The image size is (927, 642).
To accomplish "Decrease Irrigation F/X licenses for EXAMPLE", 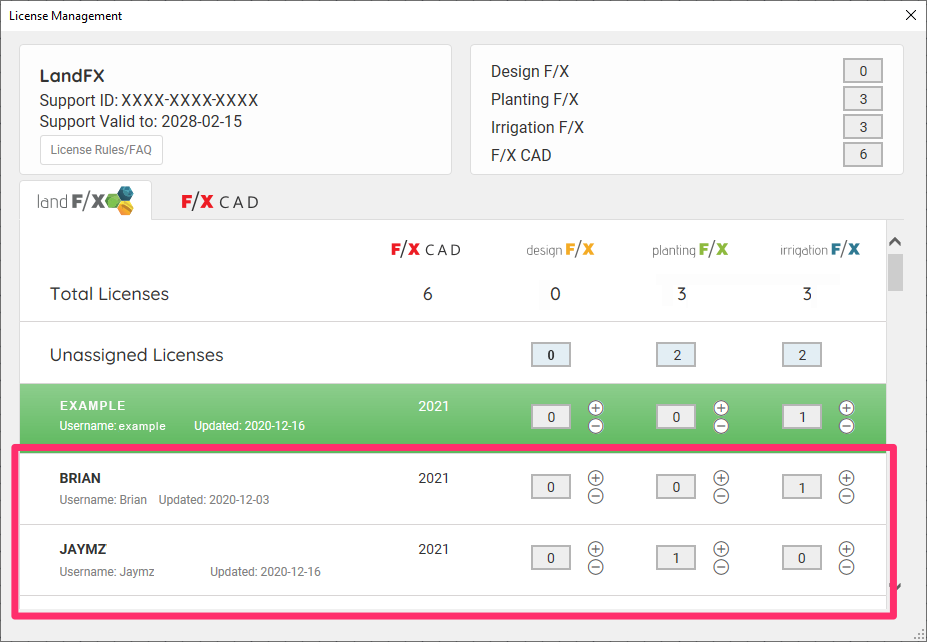I will point(847,426).
